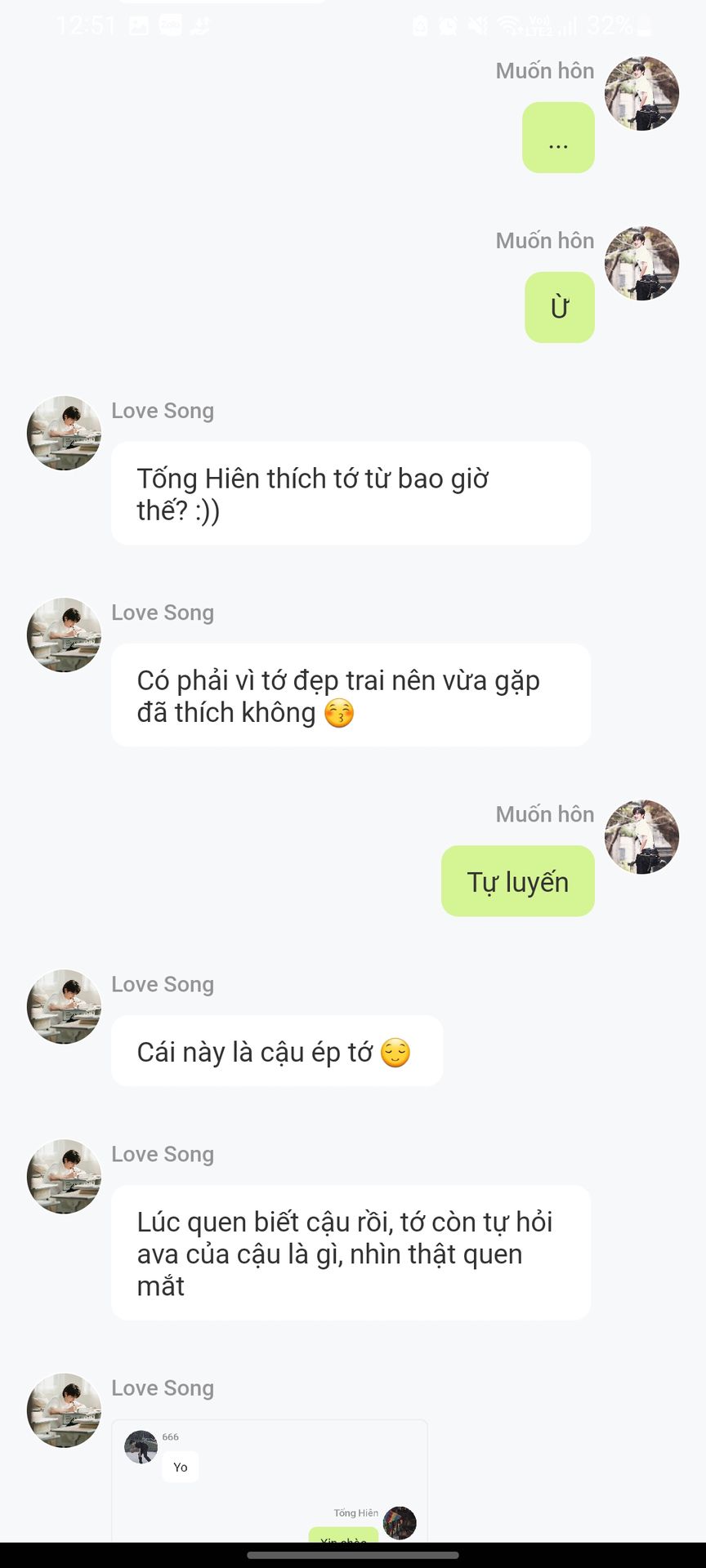The image size is (706, 1568).
Task: Select the "Có phải vì tớ đẹp trai" message
Action: point(351,695)
